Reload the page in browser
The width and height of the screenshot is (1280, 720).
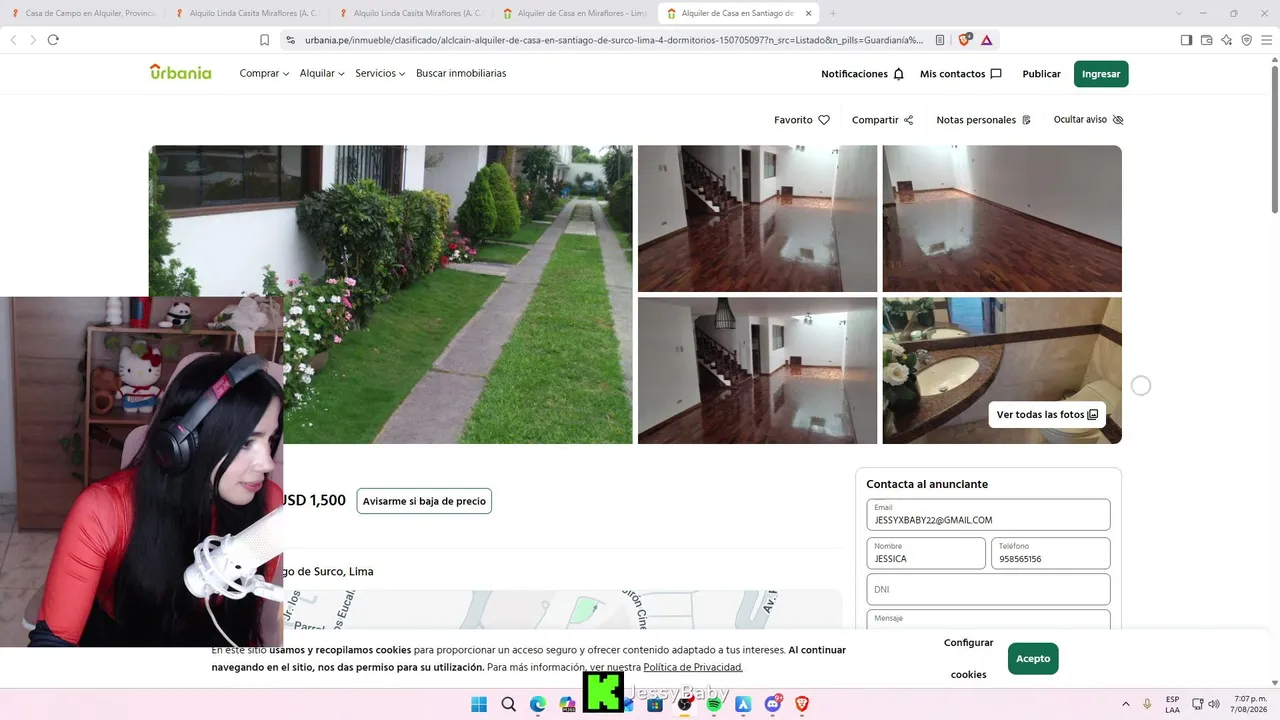click(x=53, y=40)
